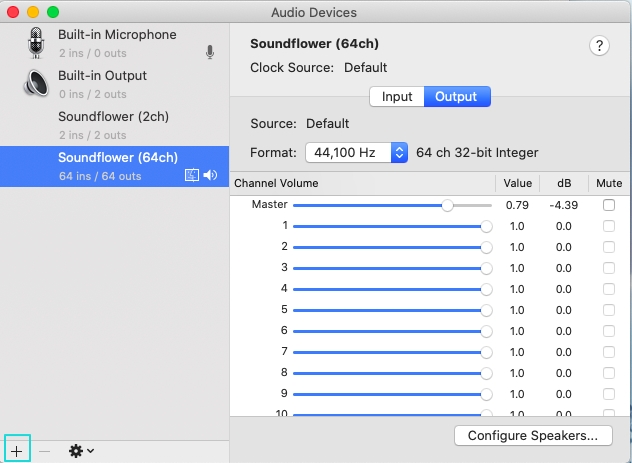Click the green zoom window button
Image resolution: width=632 pixels, height=463 pixels.
[x=53, y=12]
